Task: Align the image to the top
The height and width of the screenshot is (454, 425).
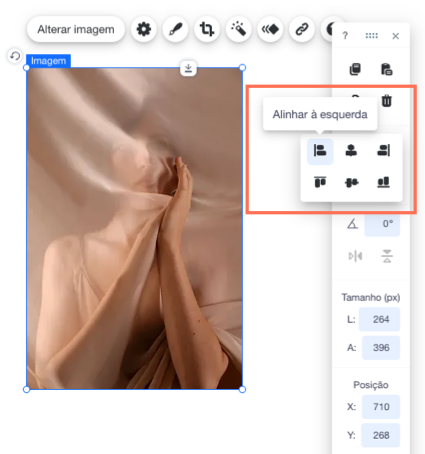Action: (x=320, y=182)
